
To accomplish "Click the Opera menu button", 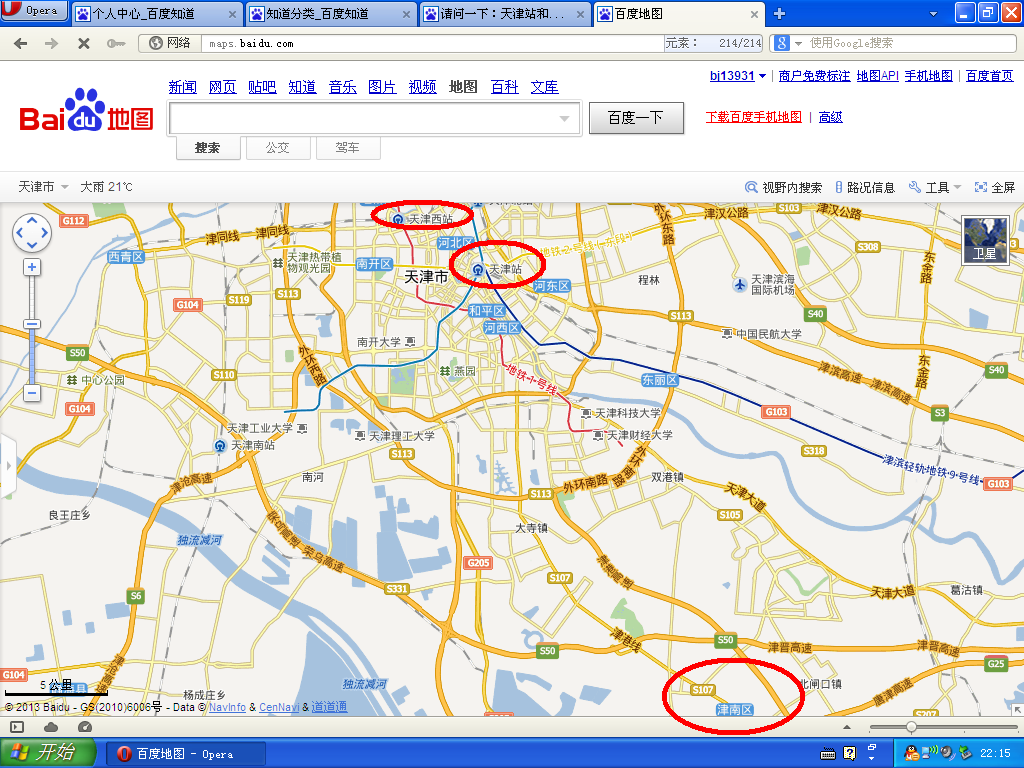I will [x=34, y=11].
